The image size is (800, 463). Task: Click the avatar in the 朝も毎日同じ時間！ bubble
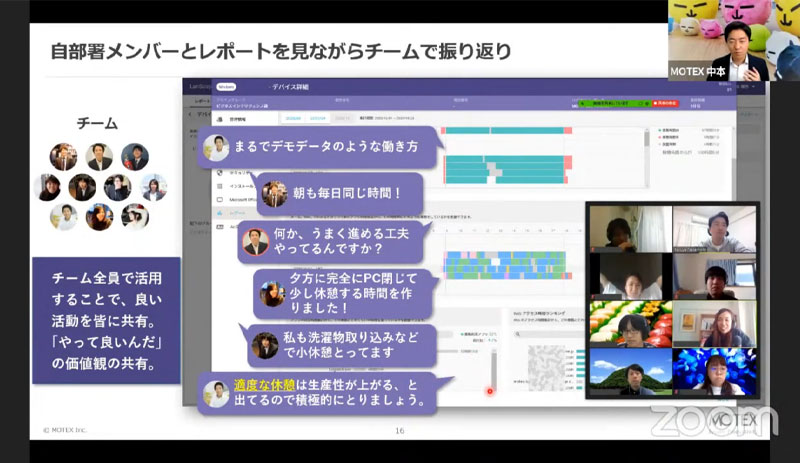click(274, 194)
